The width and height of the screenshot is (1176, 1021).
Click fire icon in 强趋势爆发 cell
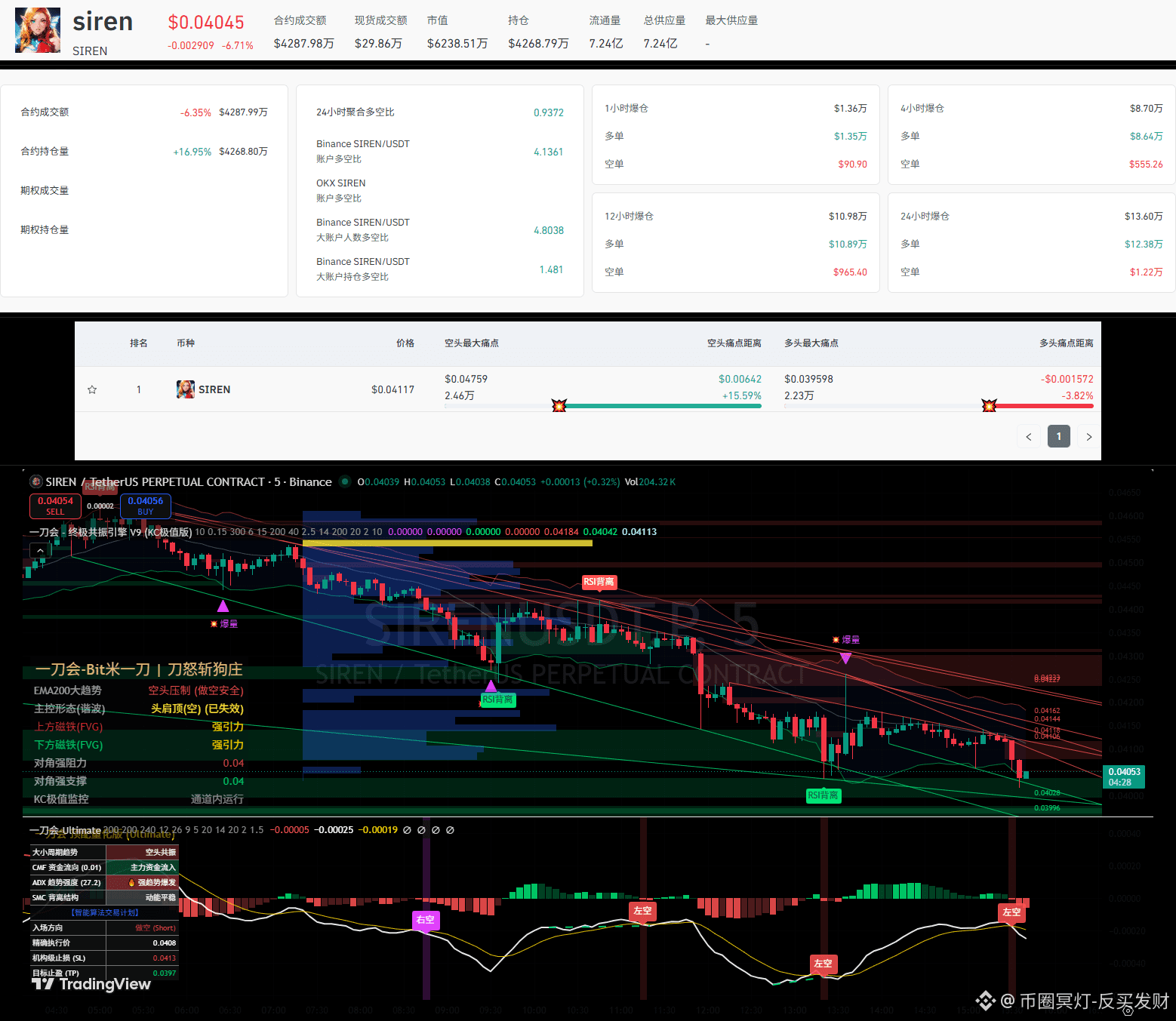132,882
